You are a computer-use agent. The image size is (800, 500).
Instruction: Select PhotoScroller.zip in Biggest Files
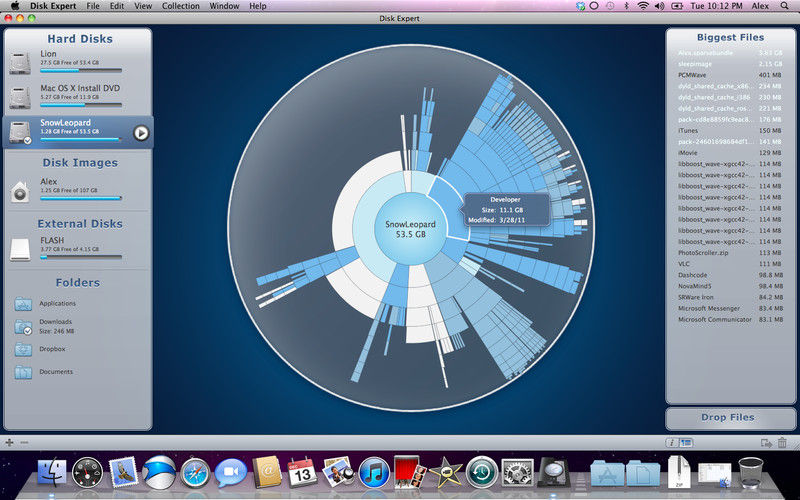(730, 253)
